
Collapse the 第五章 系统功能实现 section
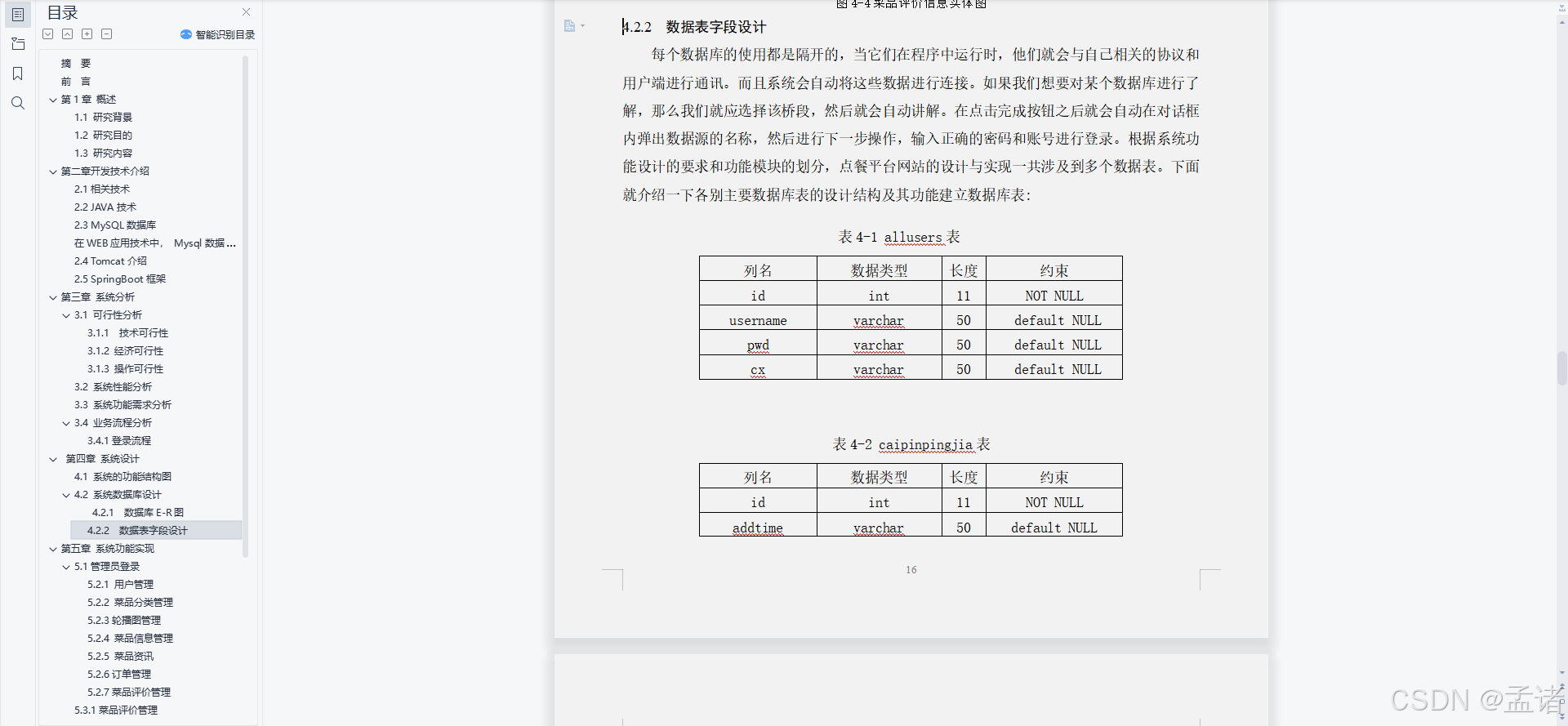(x=53, y=549)
